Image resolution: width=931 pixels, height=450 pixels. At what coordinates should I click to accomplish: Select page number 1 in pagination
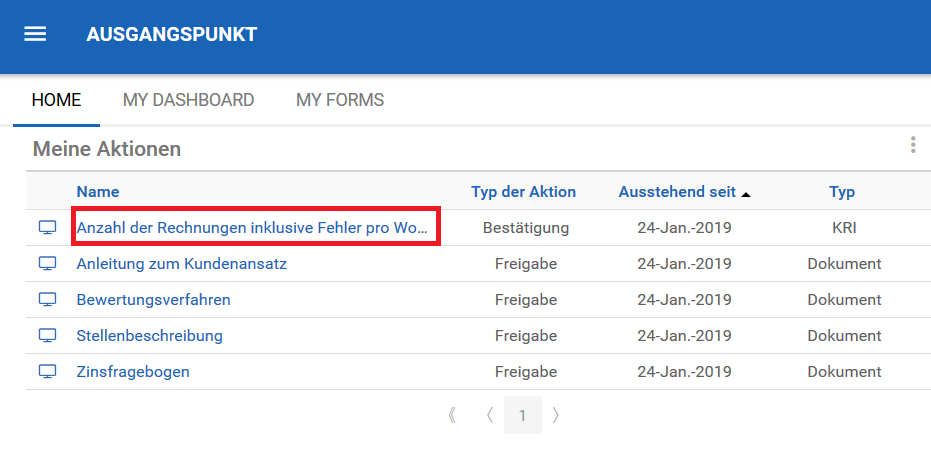(522, 415)
